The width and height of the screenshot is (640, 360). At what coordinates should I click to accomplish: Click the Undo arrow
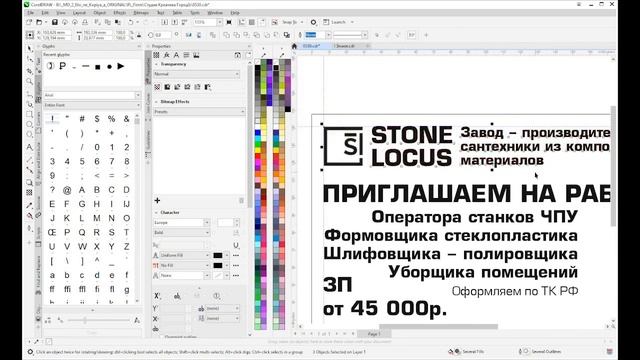131,22
